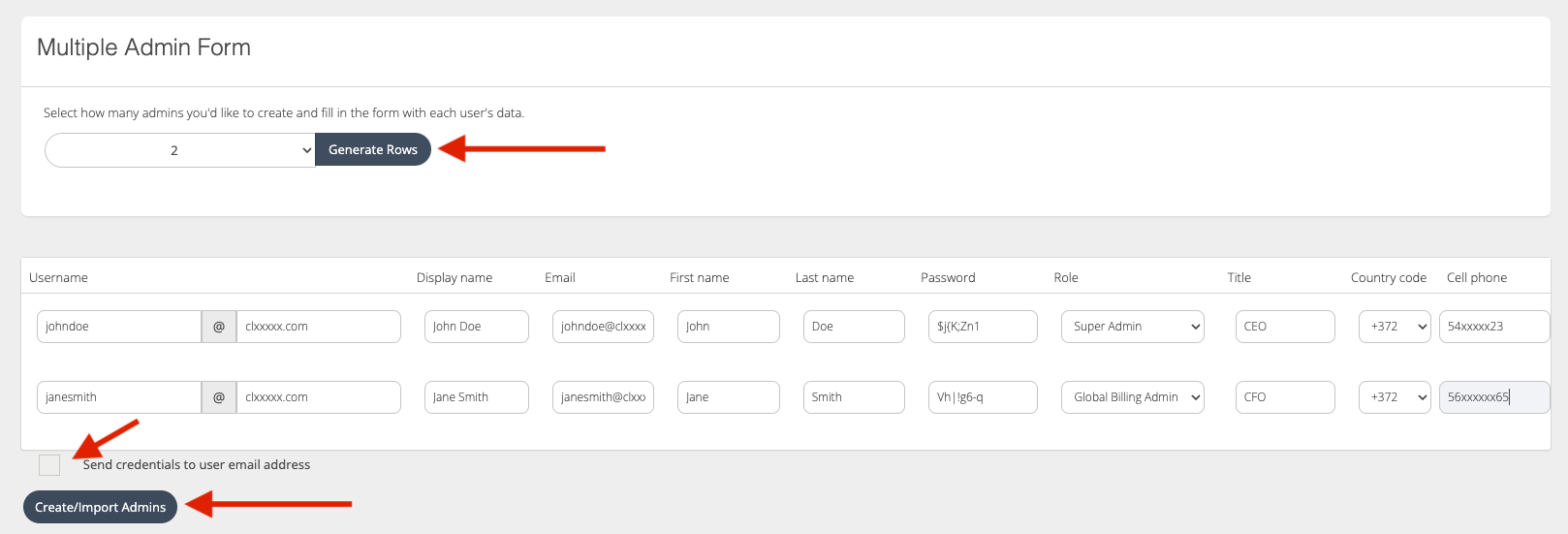Click the janesmith username field
The image size is (1568, 534).
click(118, 397)
